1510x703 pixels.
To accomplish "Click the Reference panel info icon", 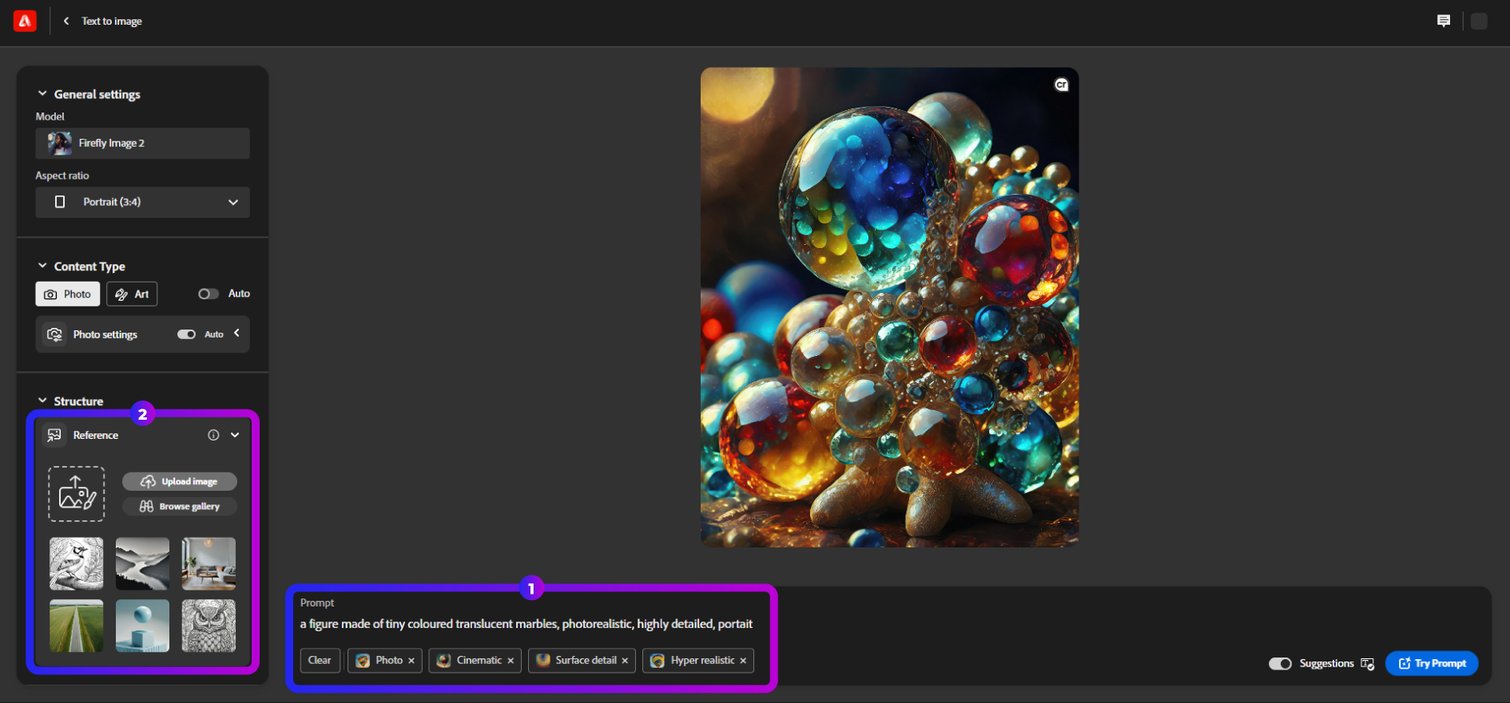I will [212, 434].
